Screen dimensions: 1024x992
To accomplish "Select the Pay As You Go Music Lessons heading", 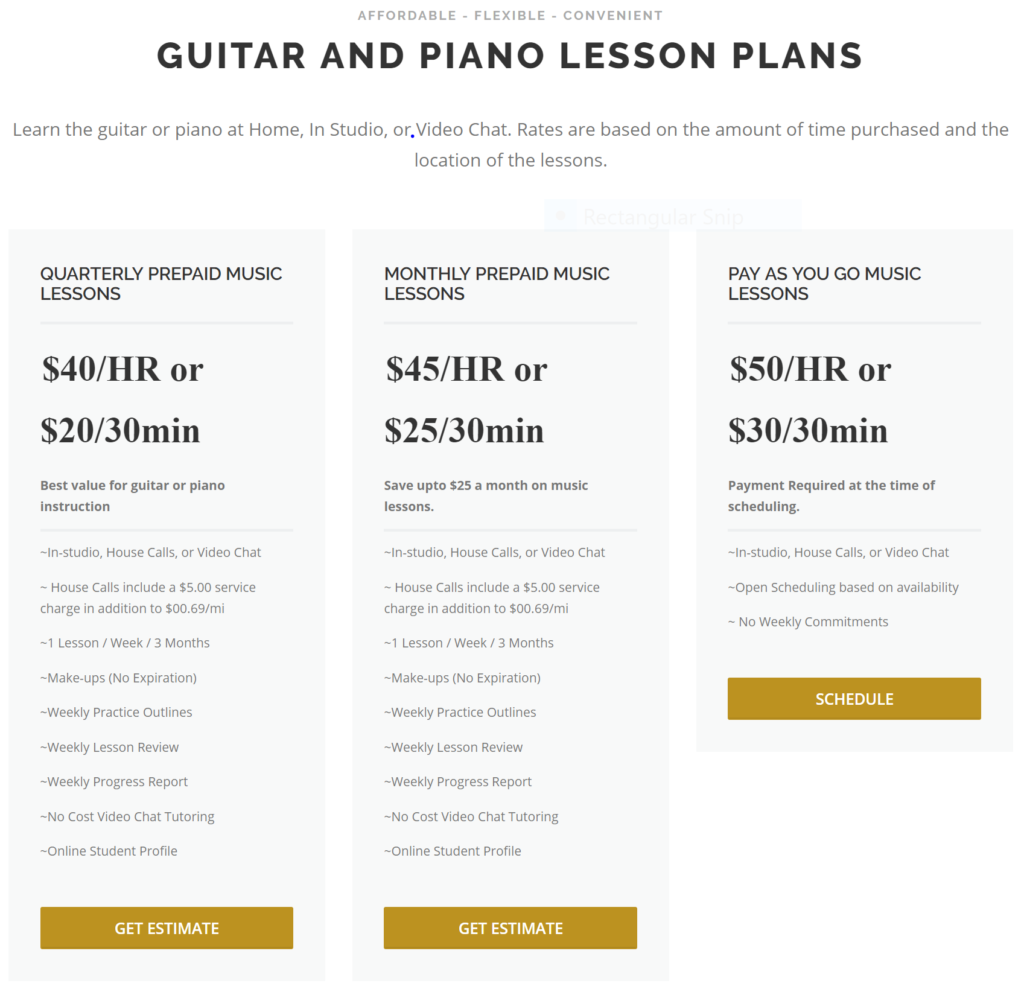I will [x=824, y=283].
